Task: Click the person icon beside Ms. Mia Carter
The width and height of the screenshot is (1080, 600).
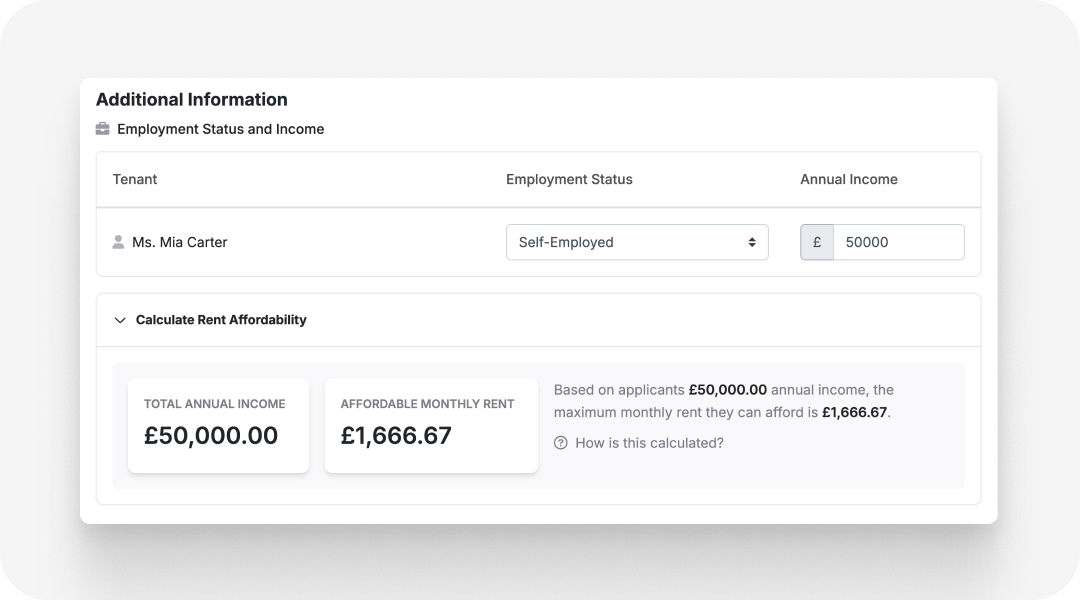Action: point(118,241)
